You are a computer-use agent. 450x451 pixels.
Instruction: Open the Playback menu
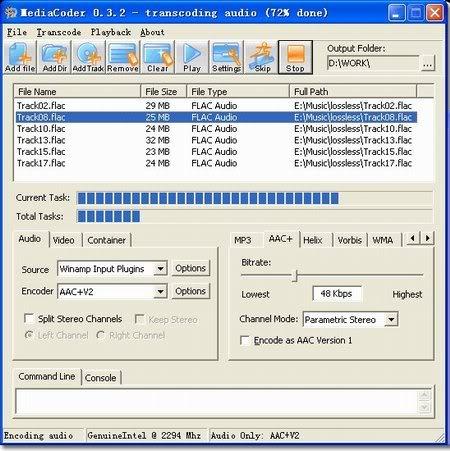(x=111, y=32)
